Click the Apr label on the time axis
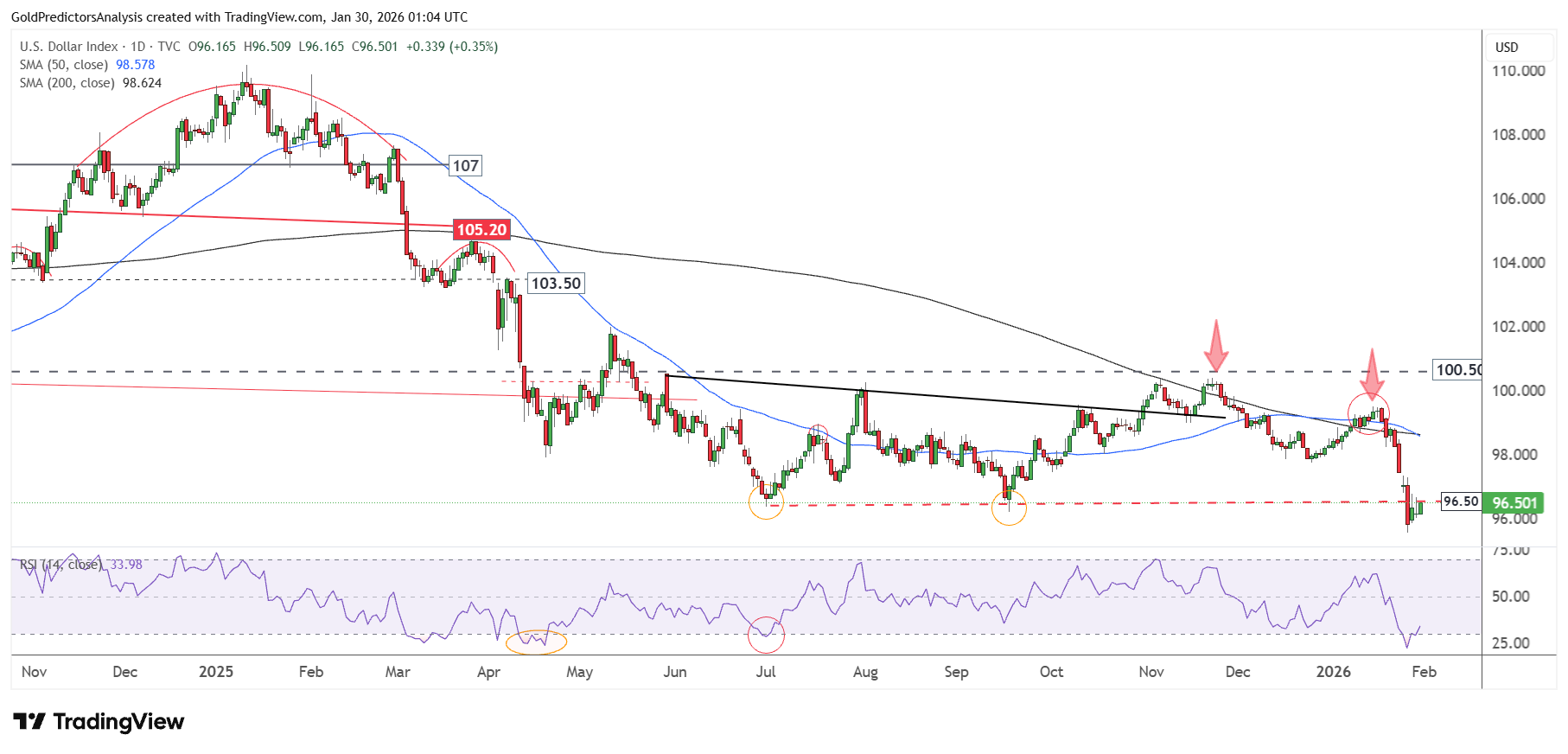1568x754 pixels. click(488, 672)
